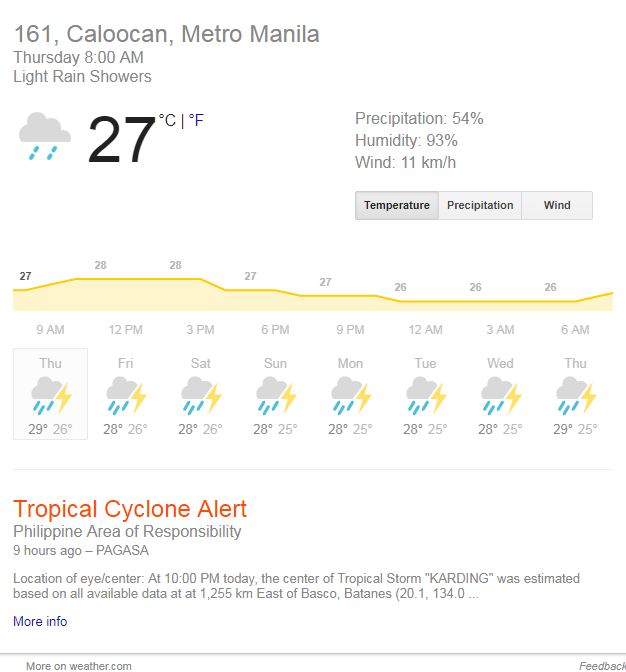Select today's Thu forecast card, high 29° low 26°
The height and width of the screenshot is (672, 626).
pyautogui.click(x=51, y=394)
